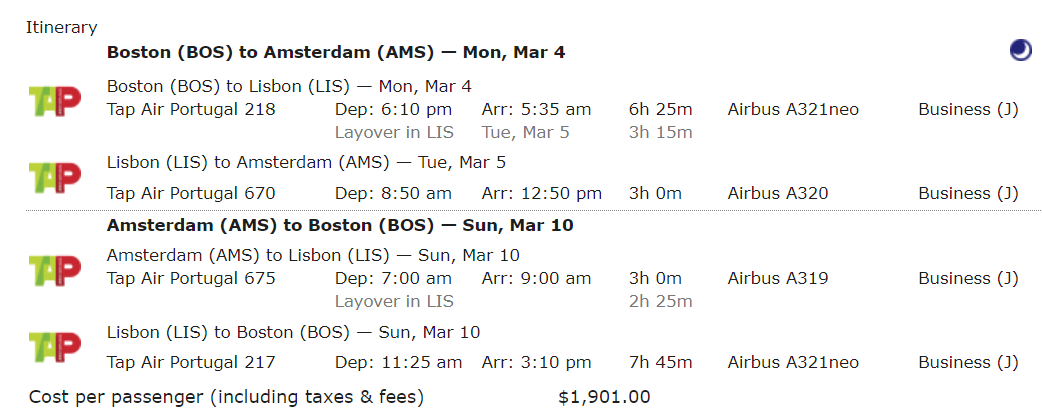Click the Itinerary section label
The image size is (1042, 411).
61,27
